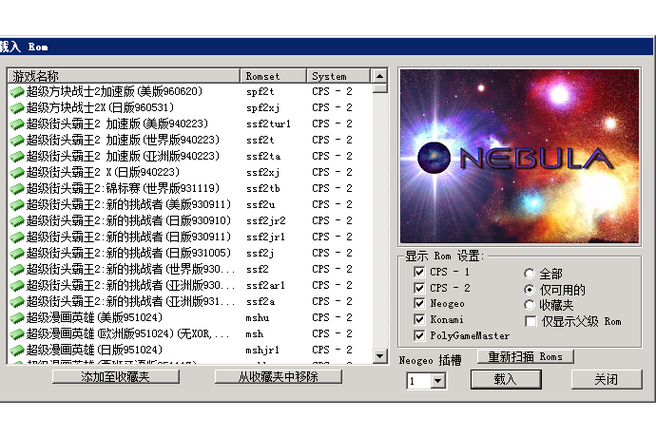656x437 pixels.
Task: Select the green icon for romset ssf2tur1
Action: (17, 124)
